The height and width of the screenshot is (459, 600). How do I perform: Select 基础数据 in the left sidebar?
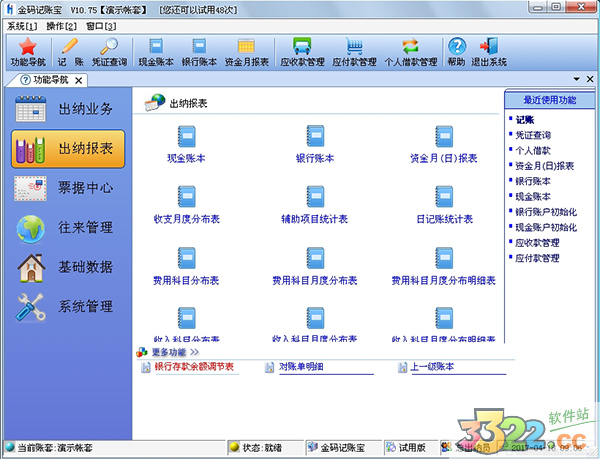[68, 267]
